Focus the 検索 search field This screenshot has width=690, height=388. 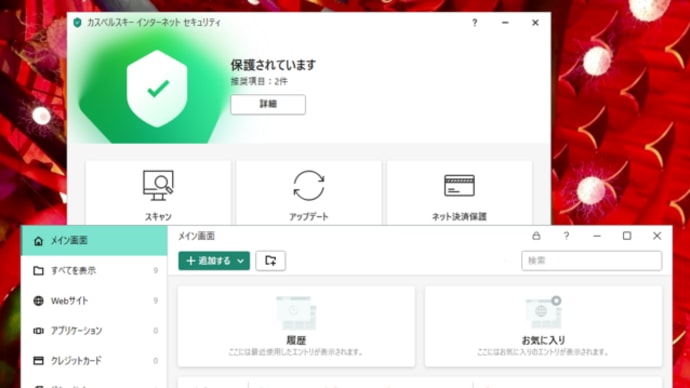tap(591, 261)
